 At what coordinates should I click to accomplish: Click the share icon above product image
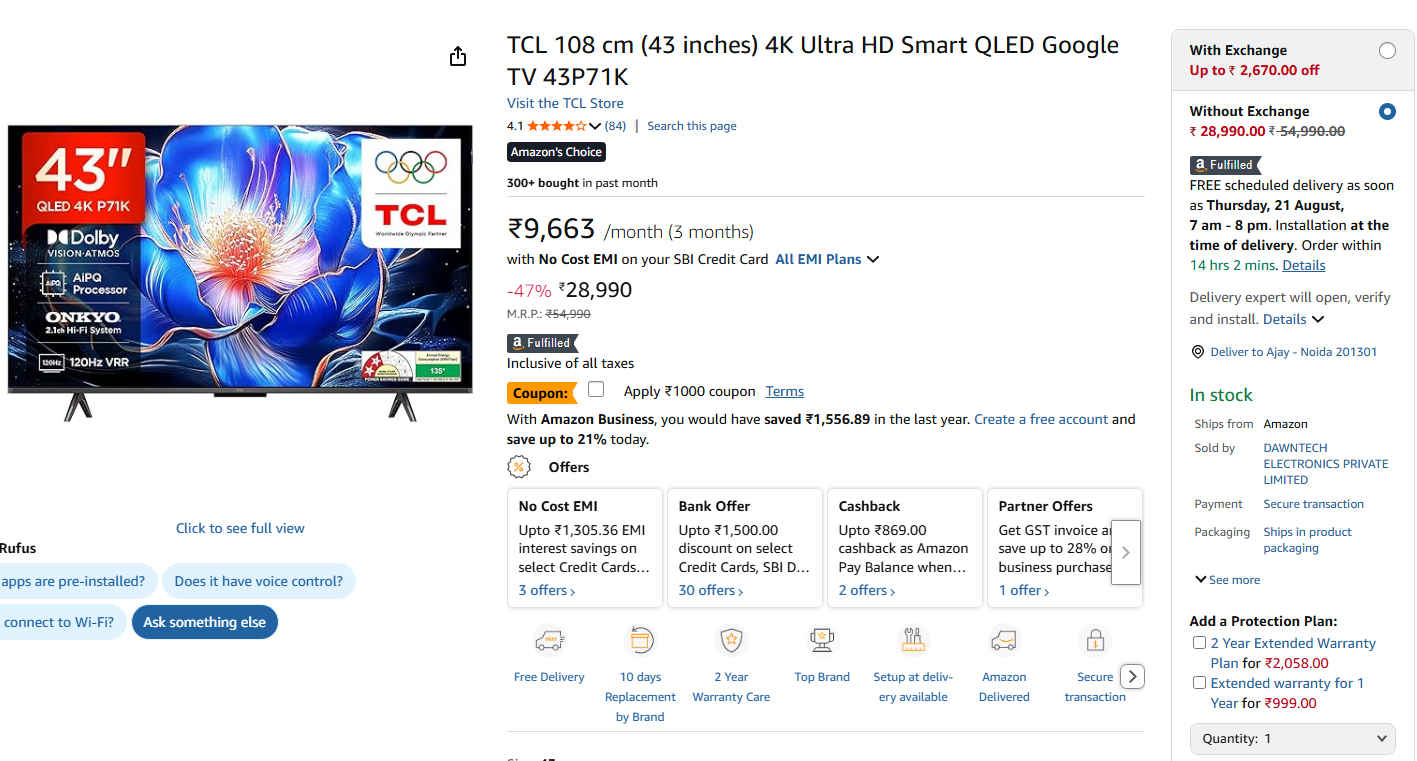point(458,57)
